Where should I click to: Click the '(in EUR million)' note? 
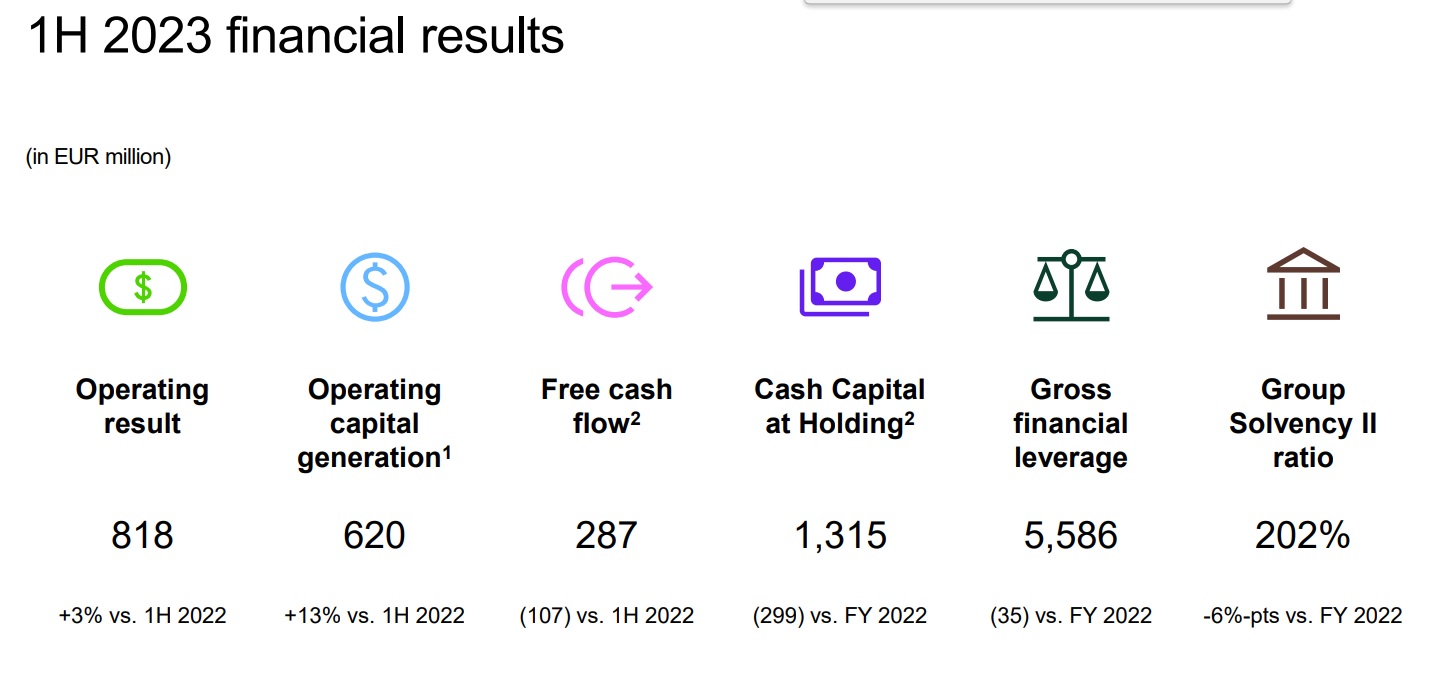pos(99,157)
